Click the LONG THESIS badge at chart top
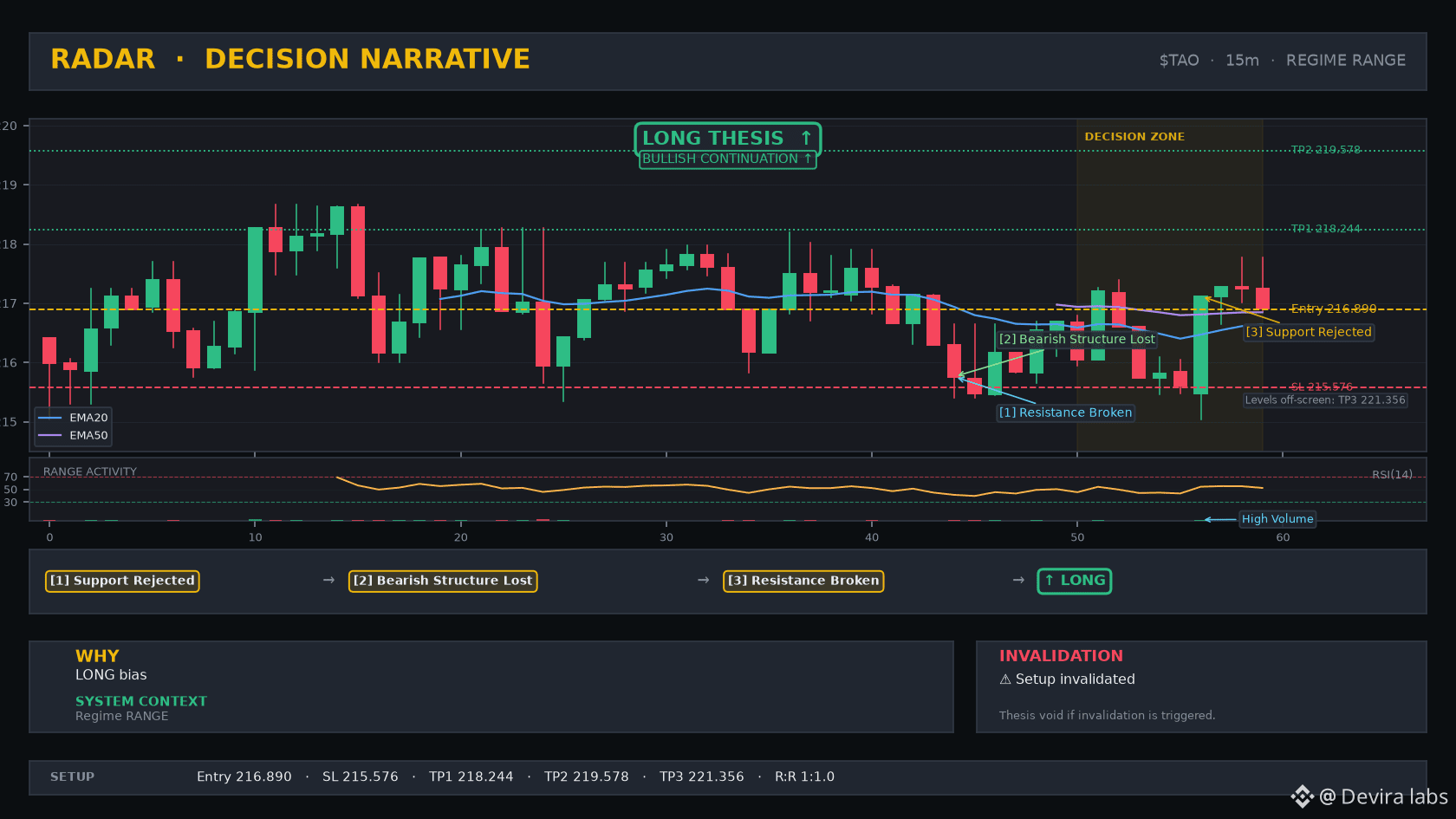 pos(728,139)
